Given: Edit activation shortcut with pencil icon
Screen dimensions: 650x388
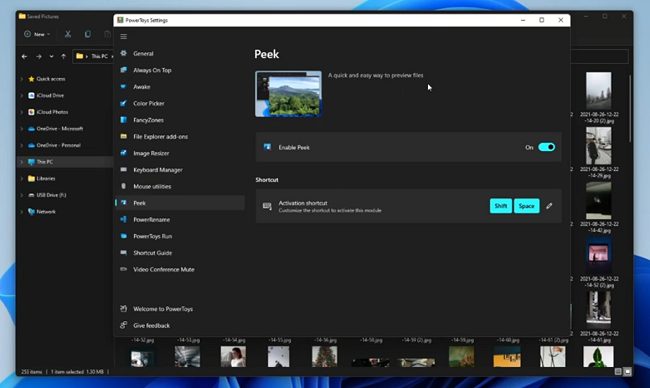Looking at the screenshot, I should tap(549, 206).
